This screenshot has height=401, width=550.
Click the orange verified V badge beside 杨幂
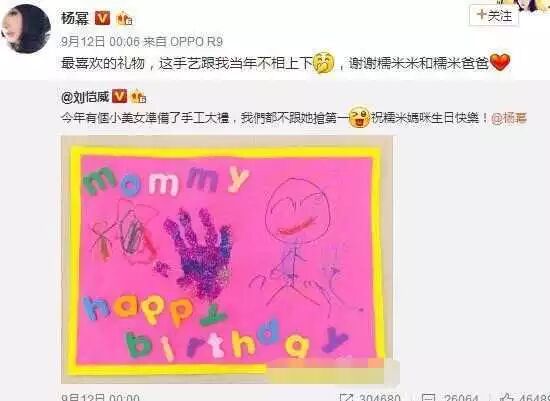(x=102, y=18)
